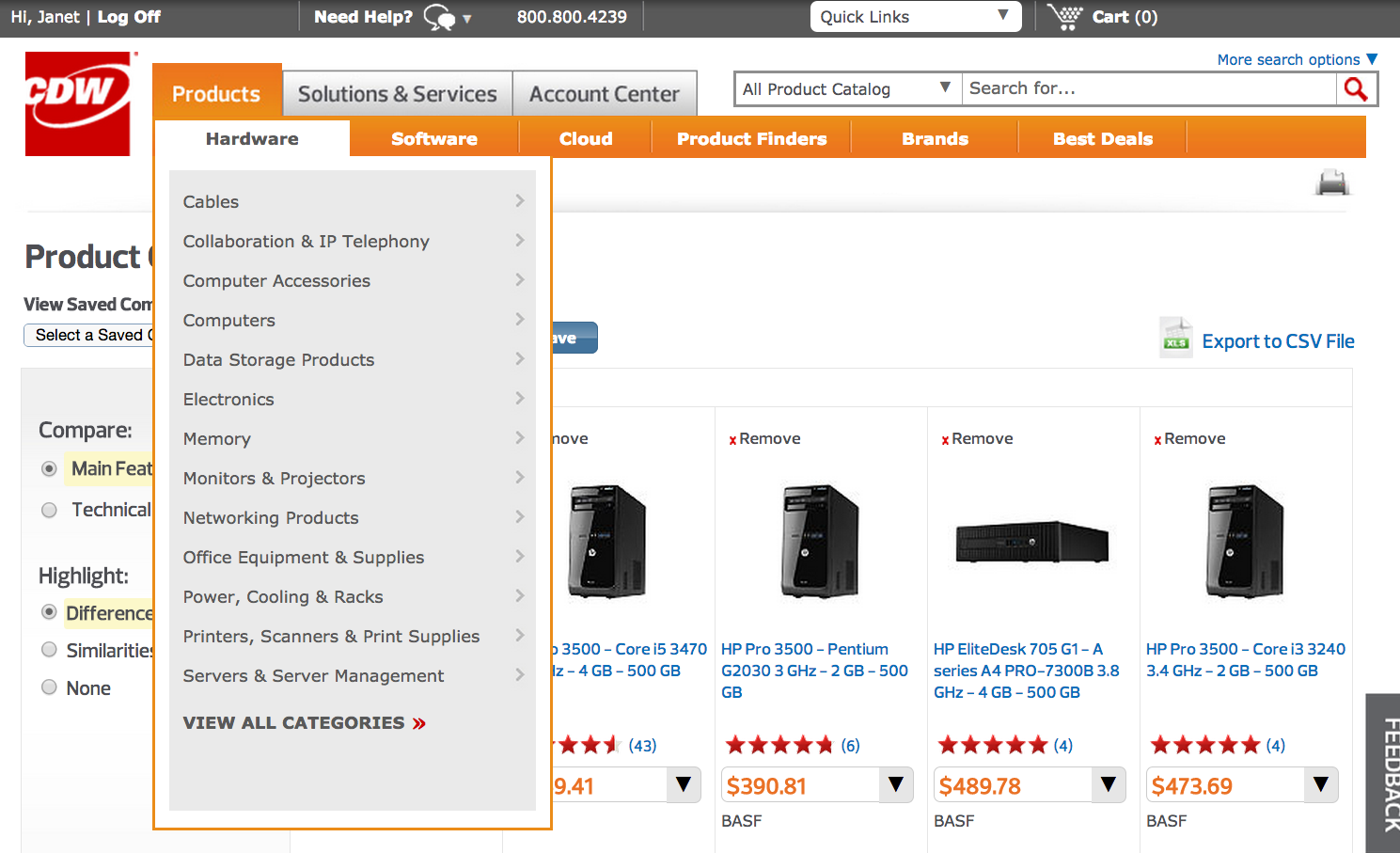
Task: Select the Hardware submenu tab
Action: coord(252,138)
